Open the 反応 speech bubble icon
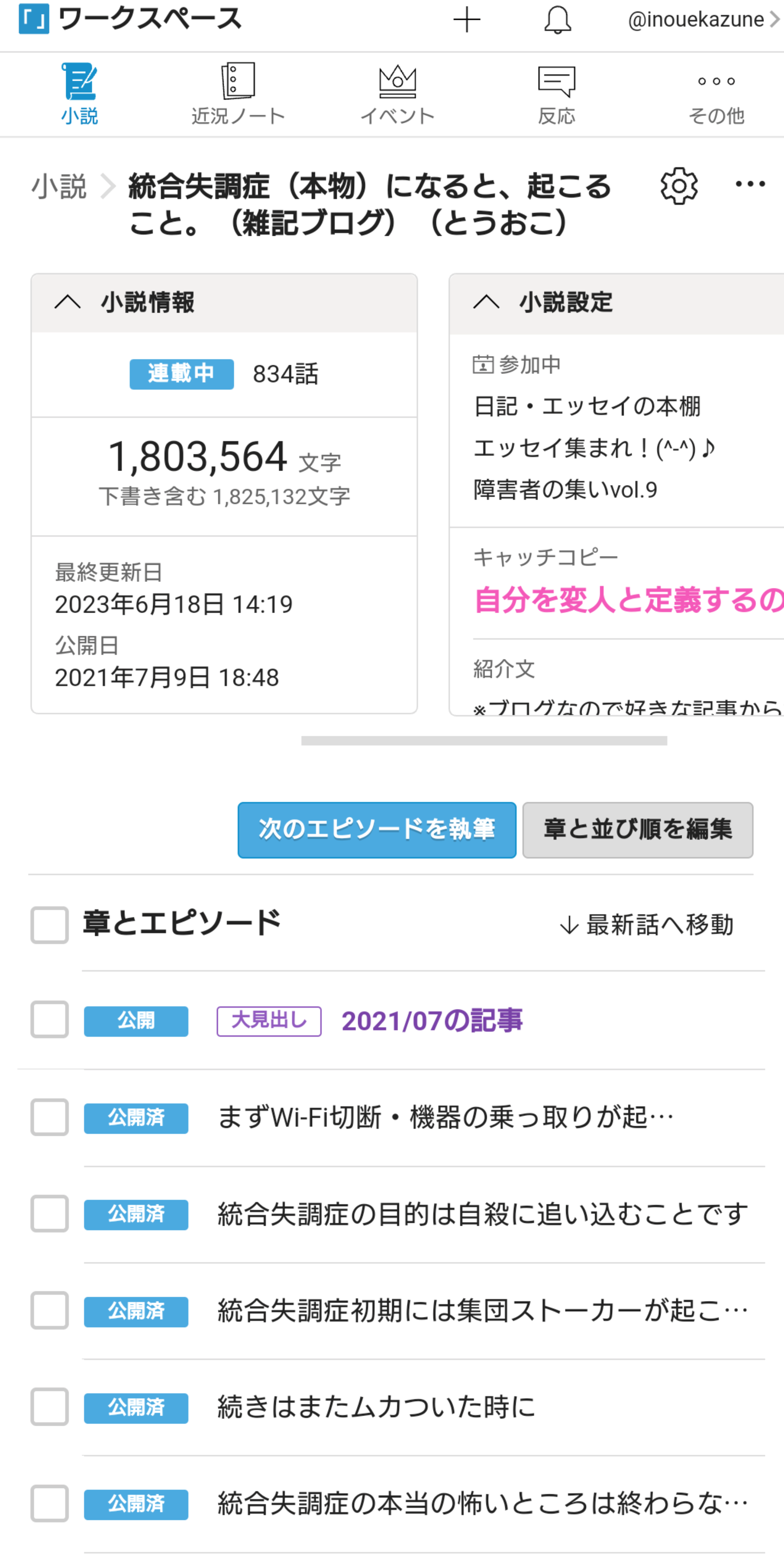 pyautogui.click(x=556, y=81)
